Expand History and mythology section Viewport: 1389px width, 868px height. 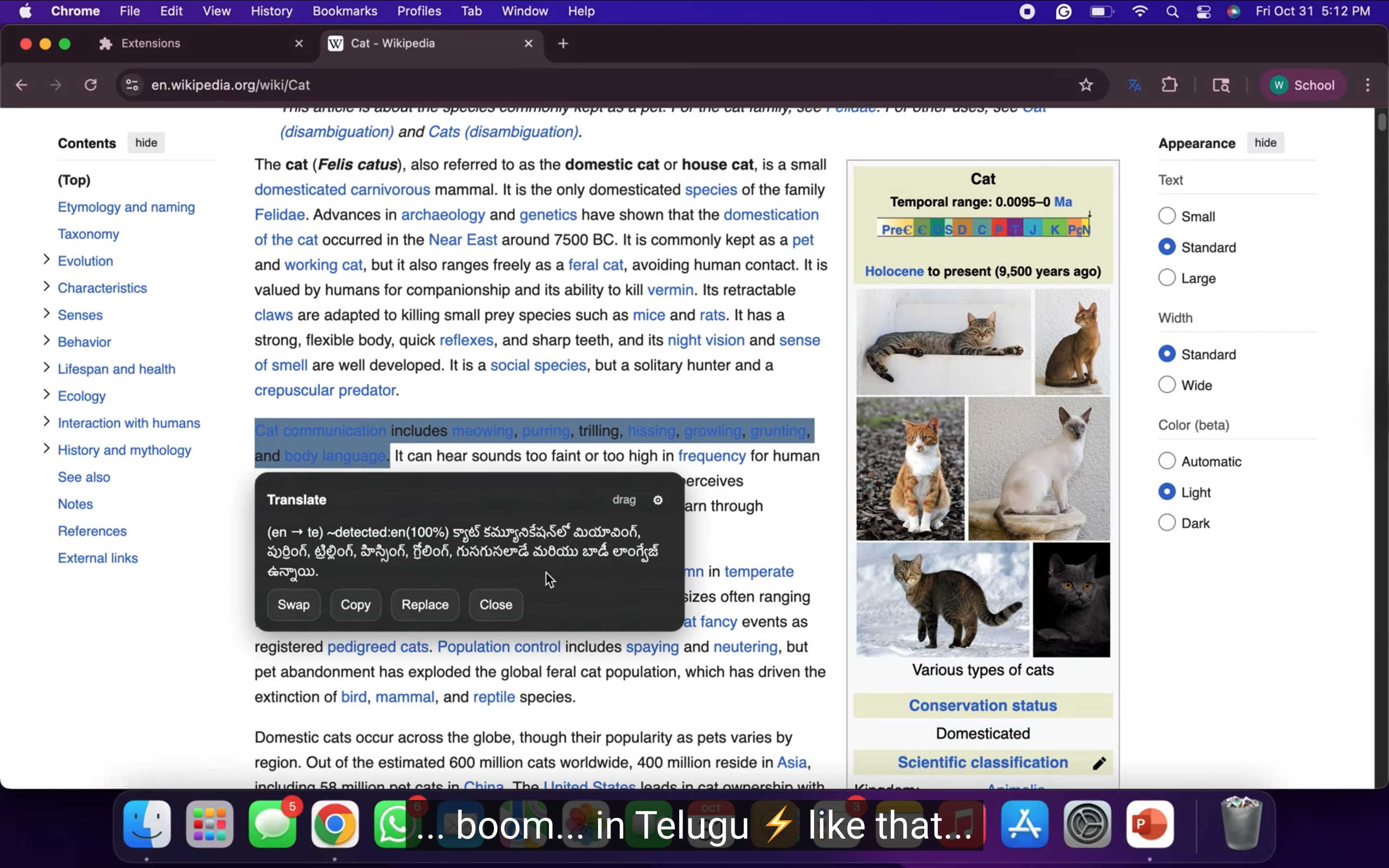46,449
